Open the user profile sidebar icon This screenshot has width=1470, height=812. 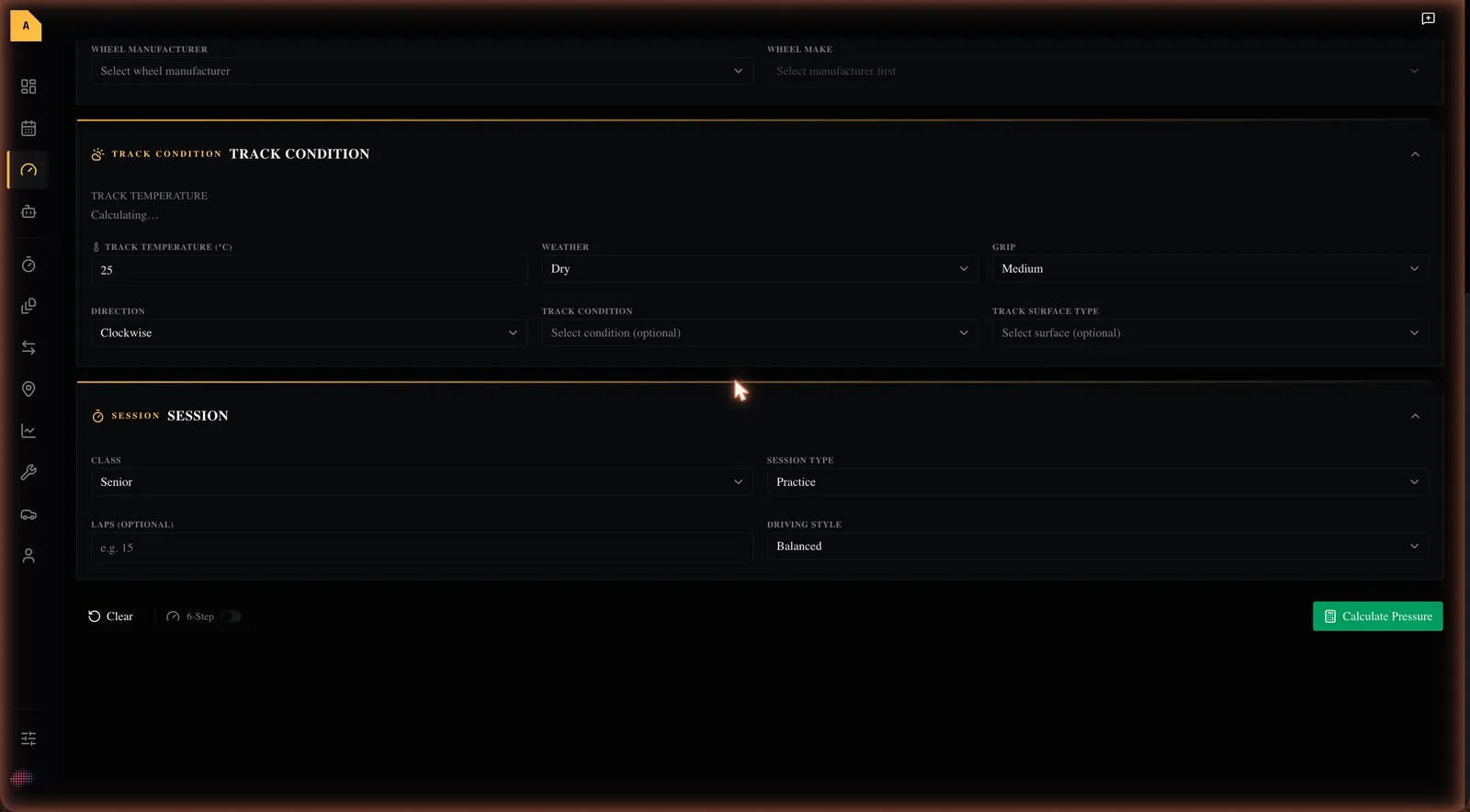pos(28,556)
